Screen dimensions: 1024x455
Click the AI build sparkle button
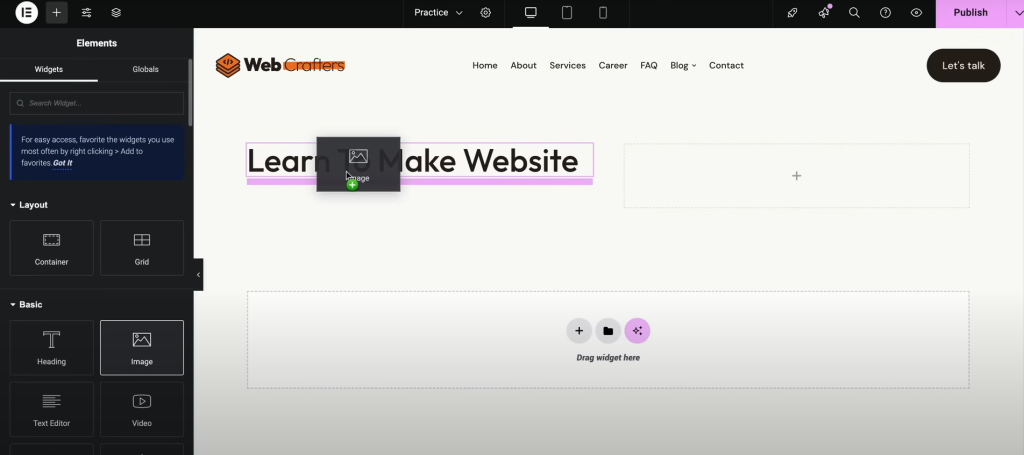coord(637,331)
